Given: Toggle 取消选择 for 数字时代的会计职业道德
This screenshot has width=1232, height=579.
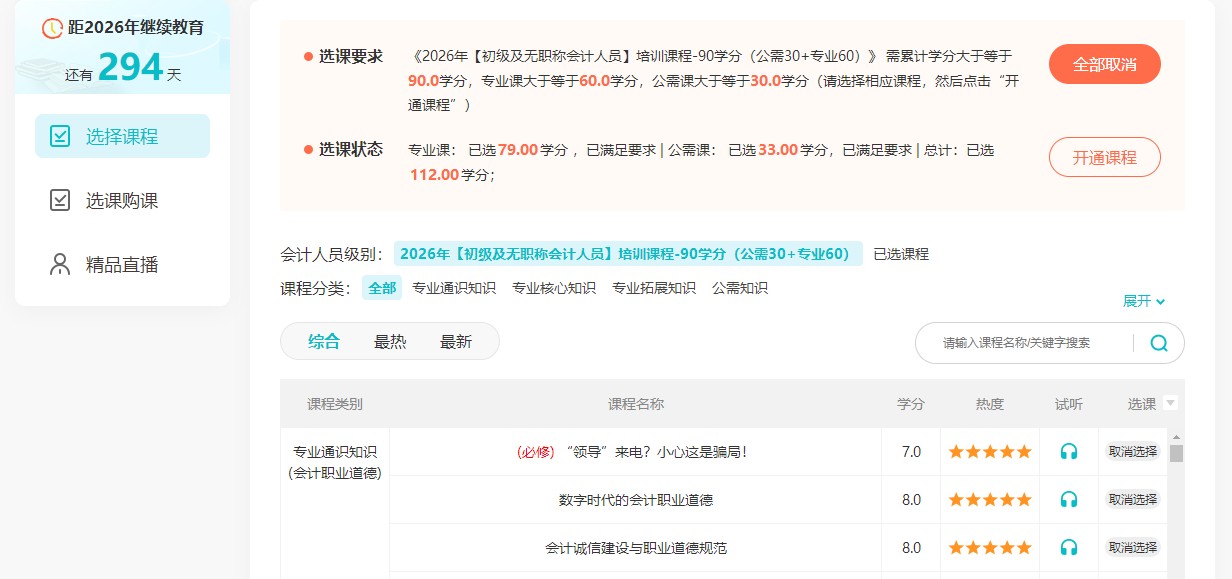Looking at the screenshot, I should pyautogui.click(x=1132, y=500).
